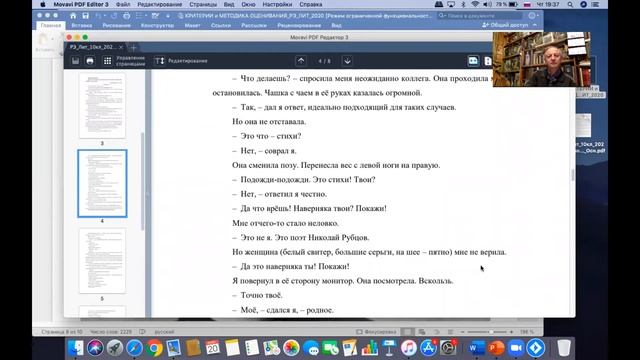Viewport: 640px width, 360px height.
Task: Click the Word home icon
Action: 73,16
